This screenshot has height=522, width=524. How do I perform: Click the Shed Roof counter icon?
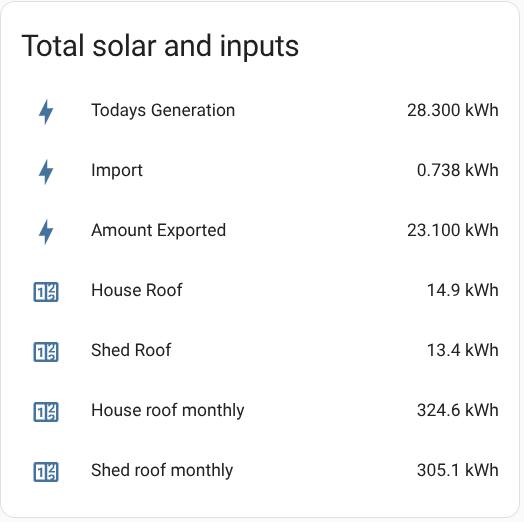(46, 352)
